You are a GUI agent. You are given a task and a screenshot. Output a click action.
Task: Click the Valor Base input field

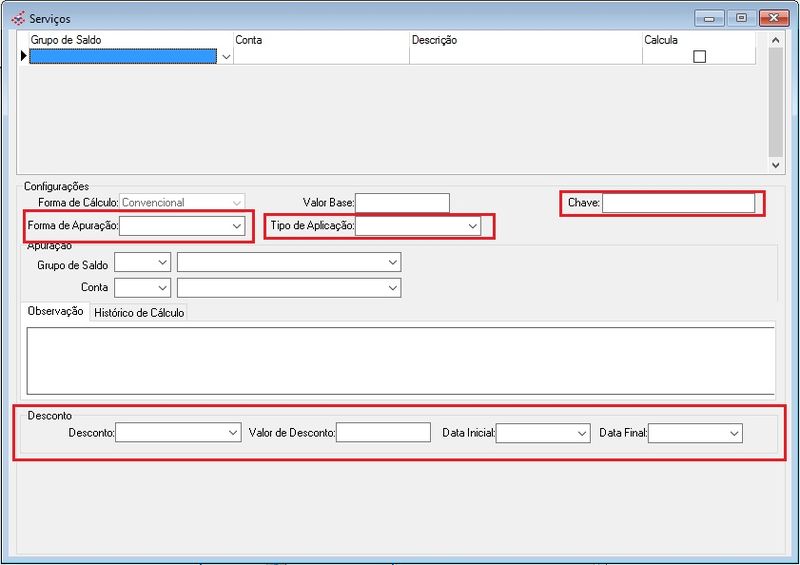[402, 203]
